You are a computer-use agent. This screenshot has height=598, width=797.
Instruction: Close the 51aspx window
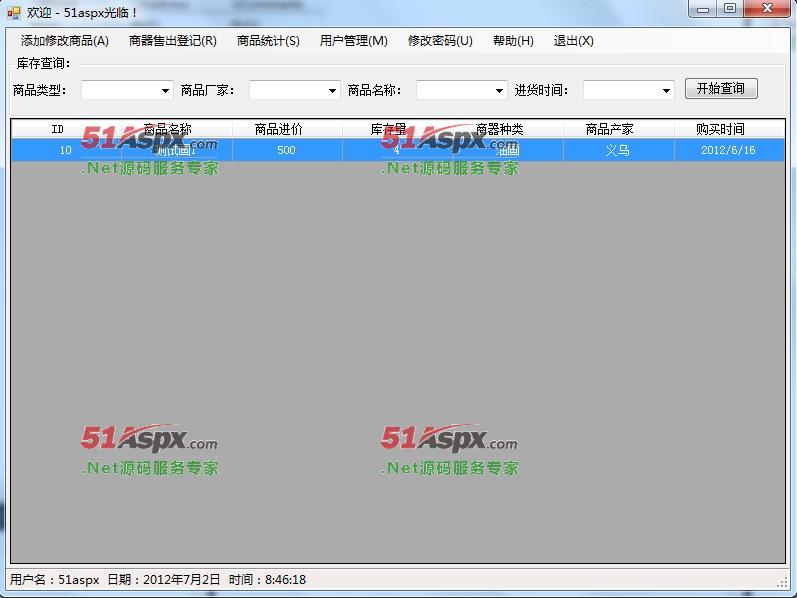pos(768,9)
